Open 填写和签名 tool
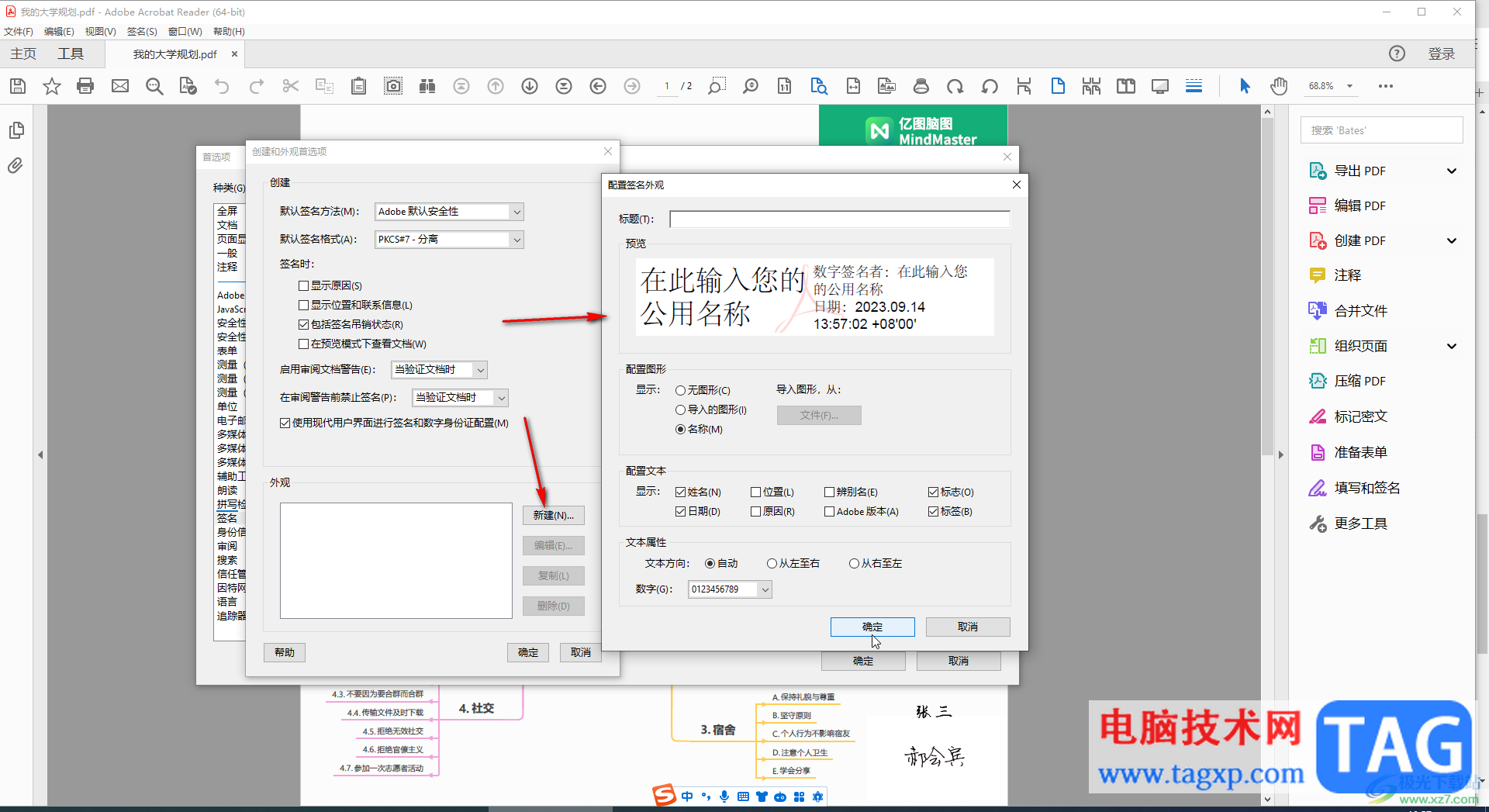 [x=1366, y=488]
